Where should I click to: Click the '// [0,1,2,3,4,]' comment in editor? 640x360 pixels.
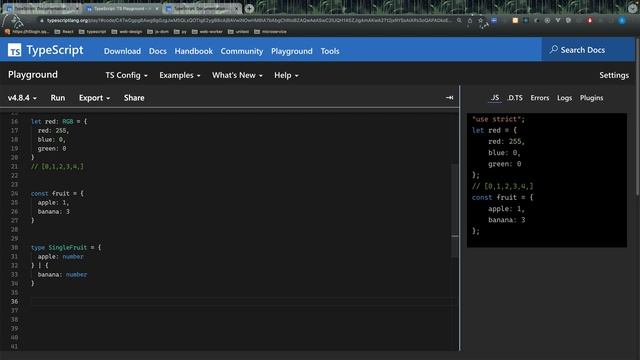(x=57, y=166)
